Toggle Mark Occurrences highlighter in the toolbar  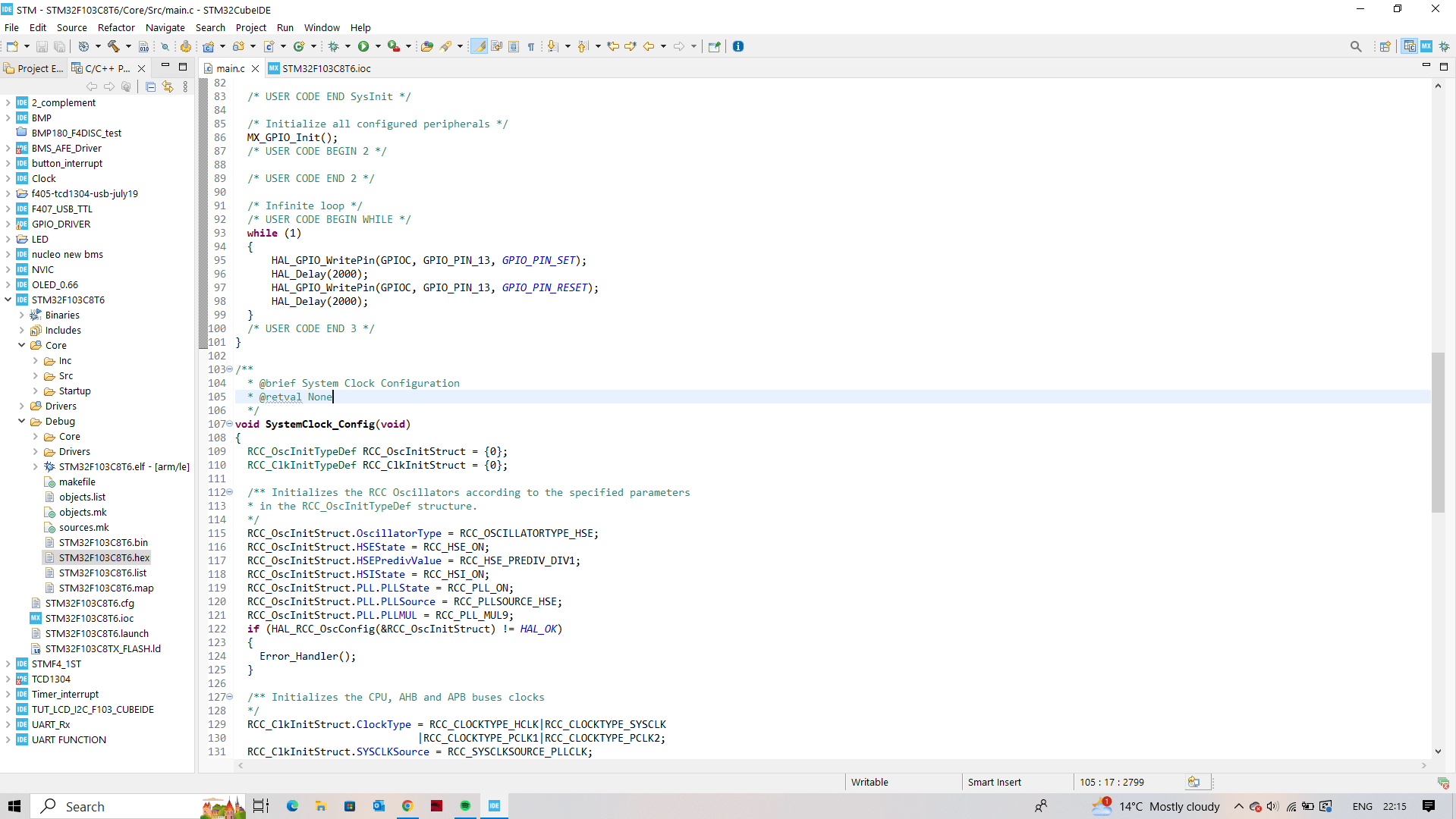480,46
